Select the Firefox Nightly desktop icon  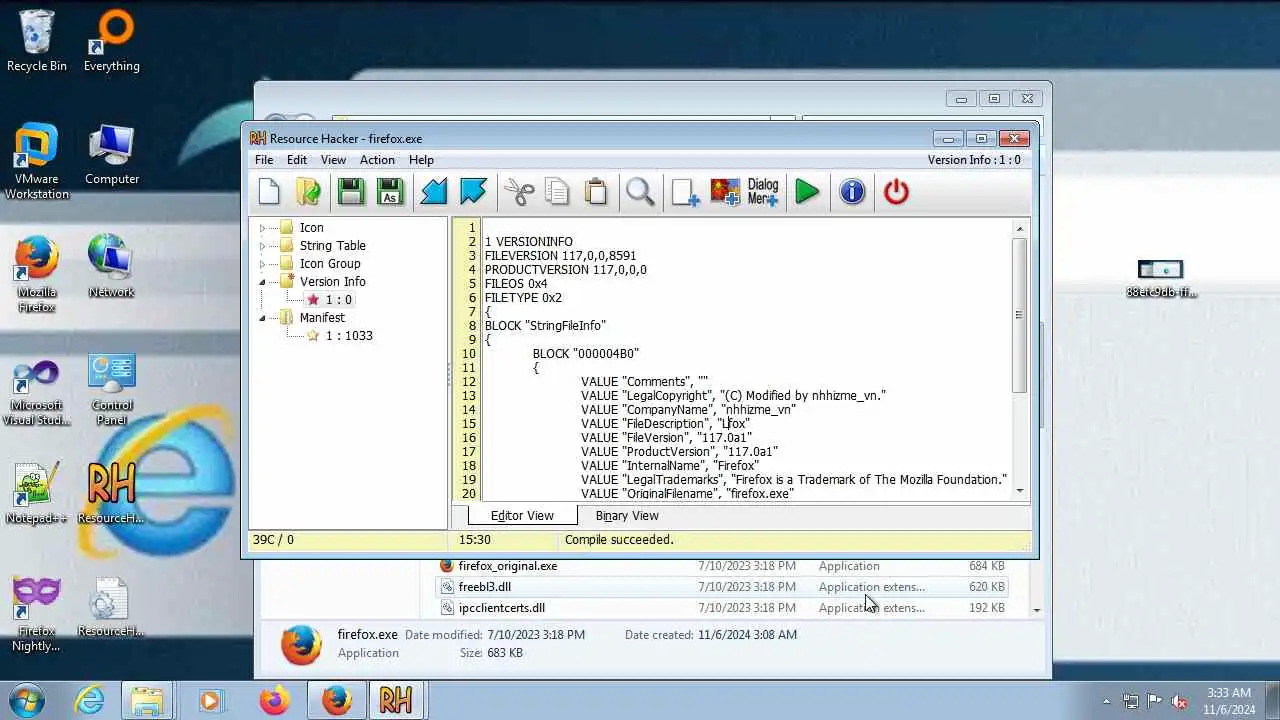tap(37, 613)
